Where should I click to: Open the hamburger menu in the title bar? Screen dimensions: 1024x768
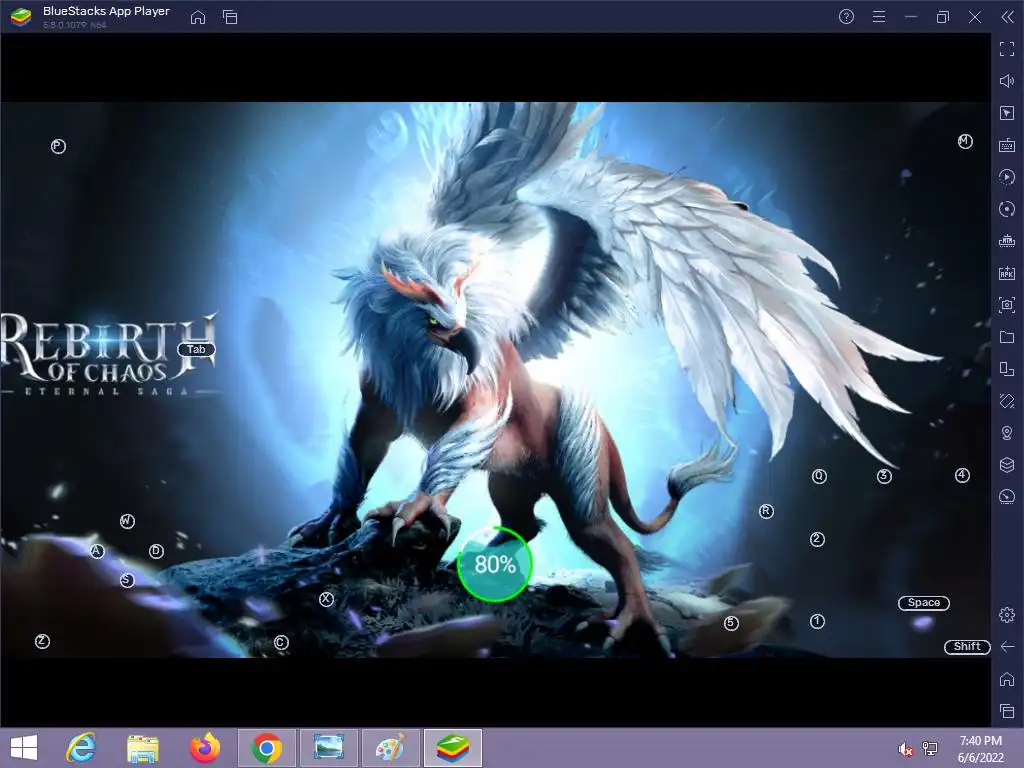tap(879, 17)
